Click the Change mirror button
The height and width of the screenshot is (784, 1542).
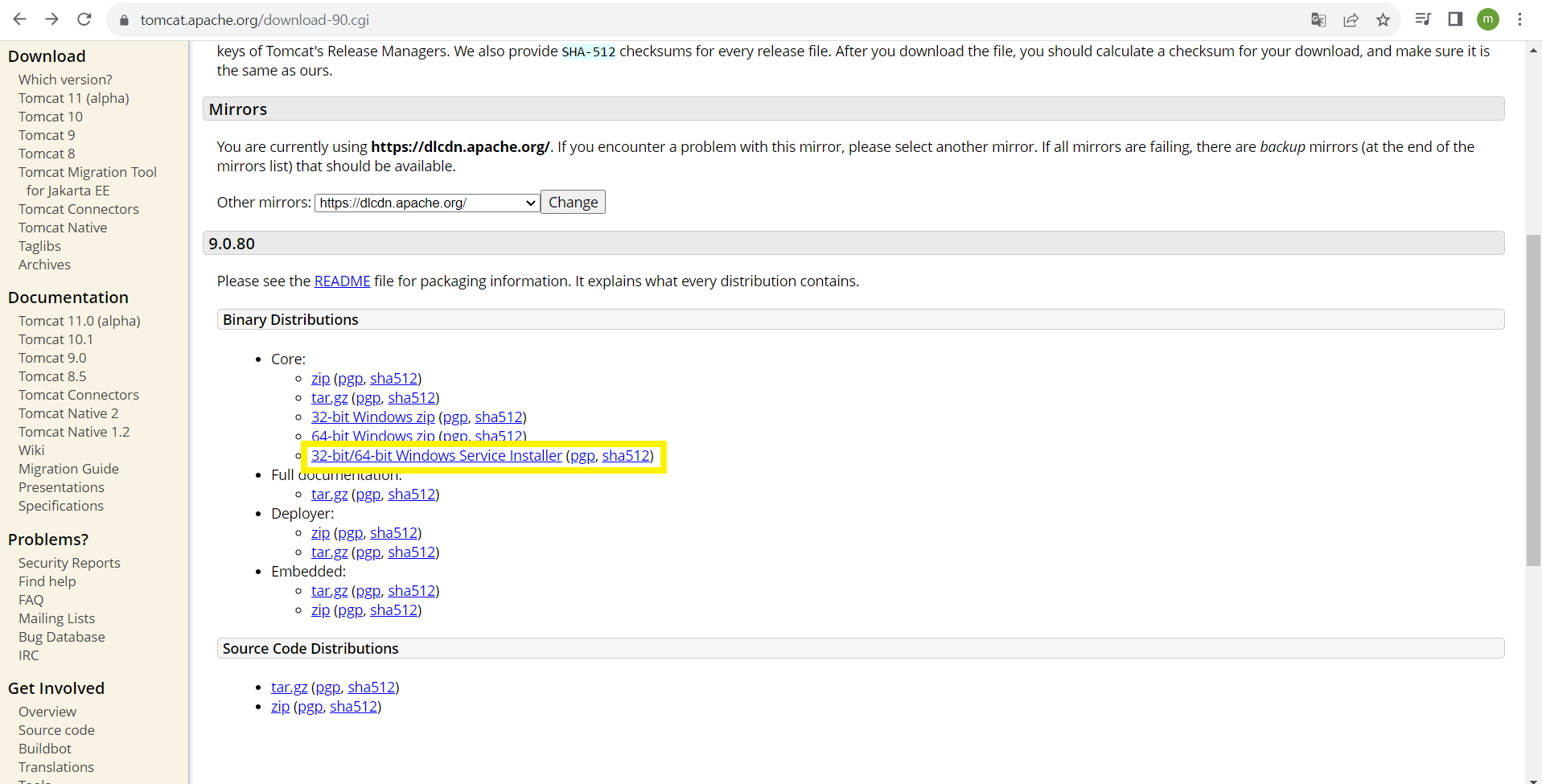pyautogui.click(x=573, y=203)
